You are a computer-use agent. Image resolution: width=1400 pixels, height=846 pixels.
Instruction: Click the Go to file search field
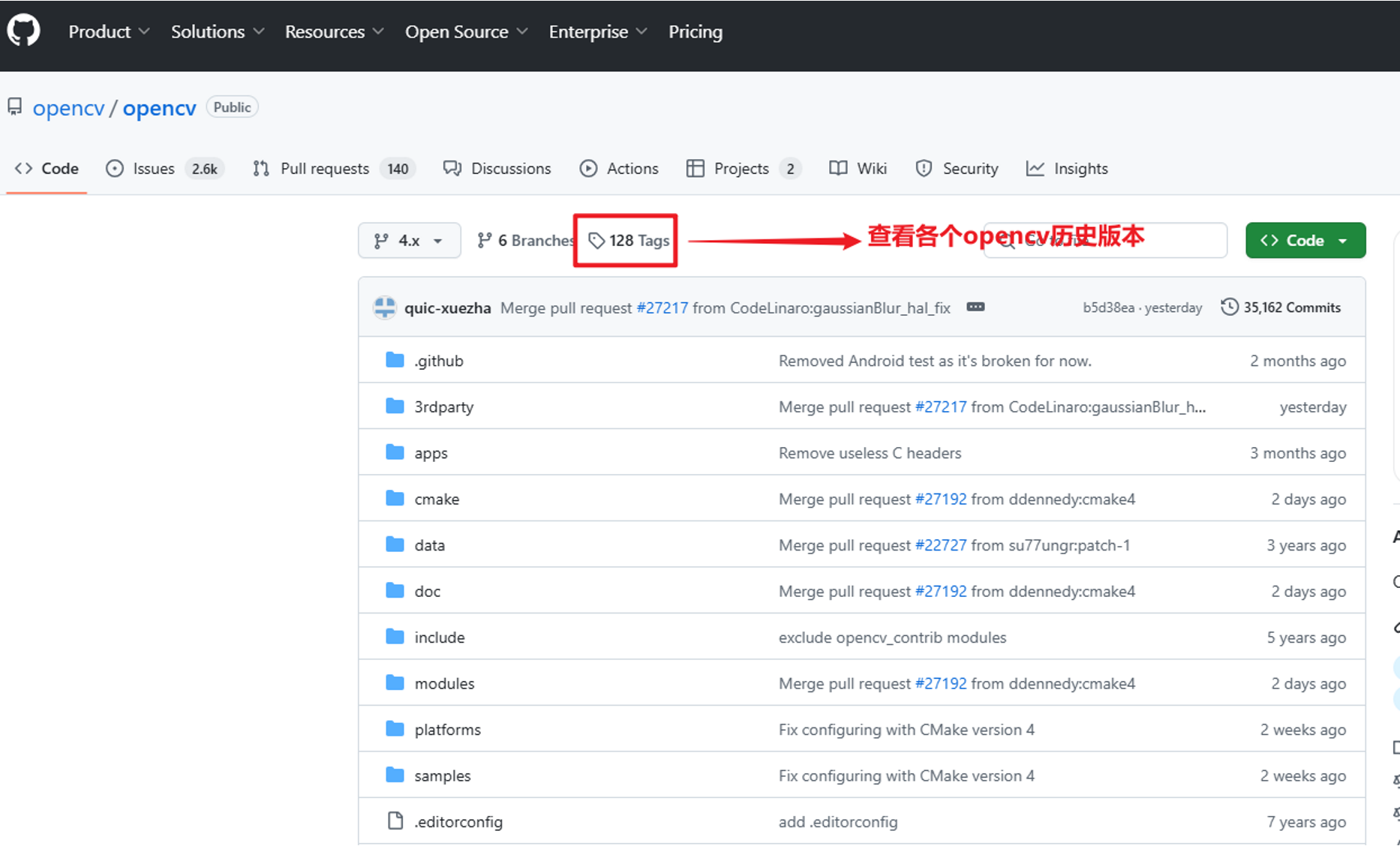(1105, 241)
